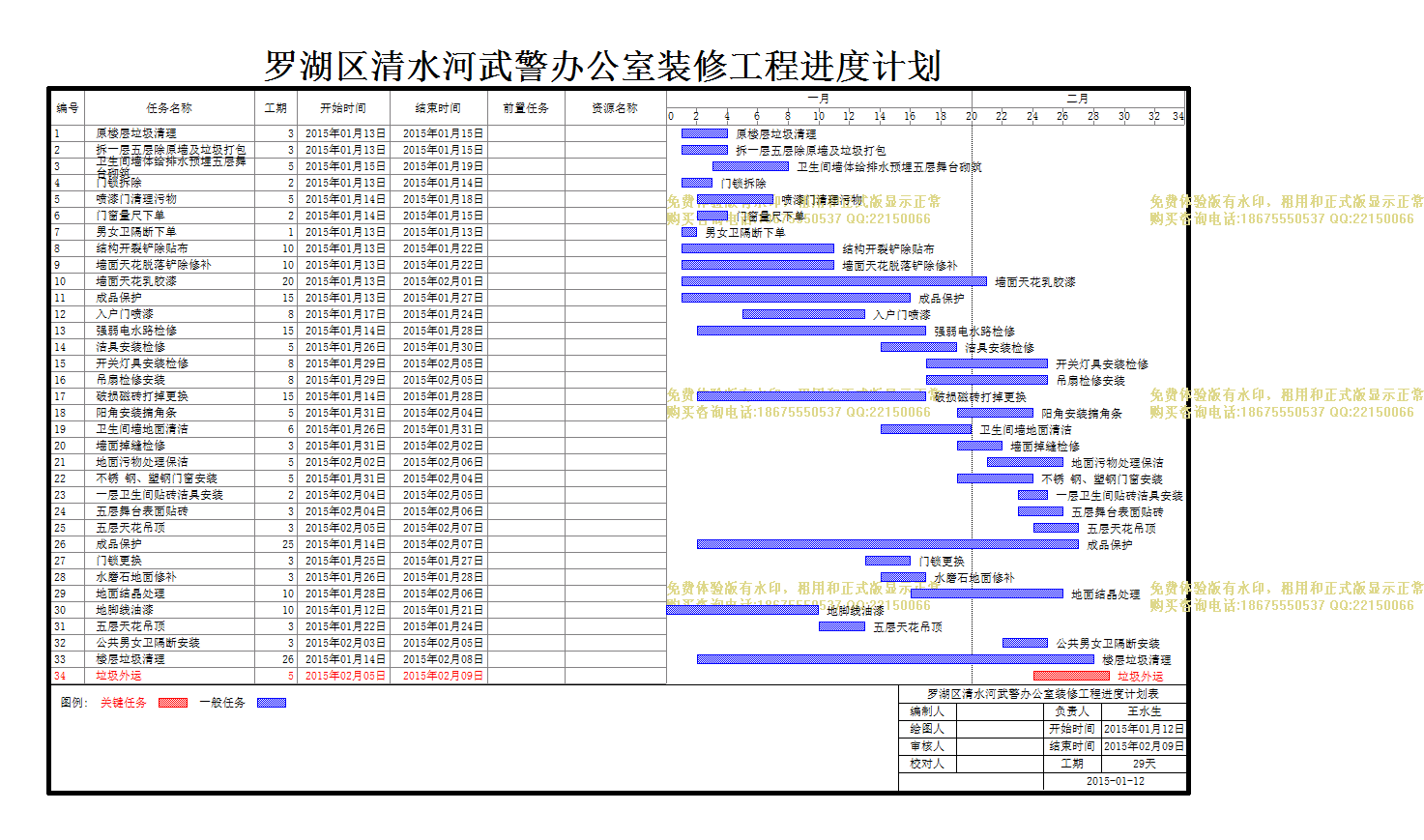Select task name 卫生间墙地面清洁 in table

[x=141, y=429]
